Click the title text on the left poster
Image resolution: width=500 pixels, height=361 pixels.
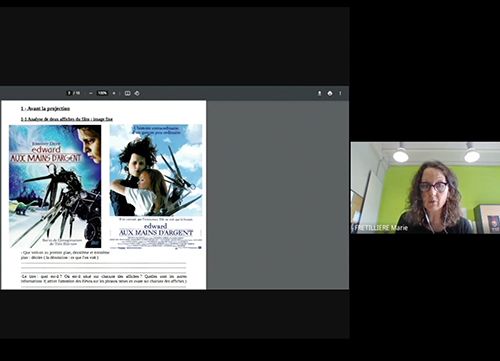click(46, 154)
